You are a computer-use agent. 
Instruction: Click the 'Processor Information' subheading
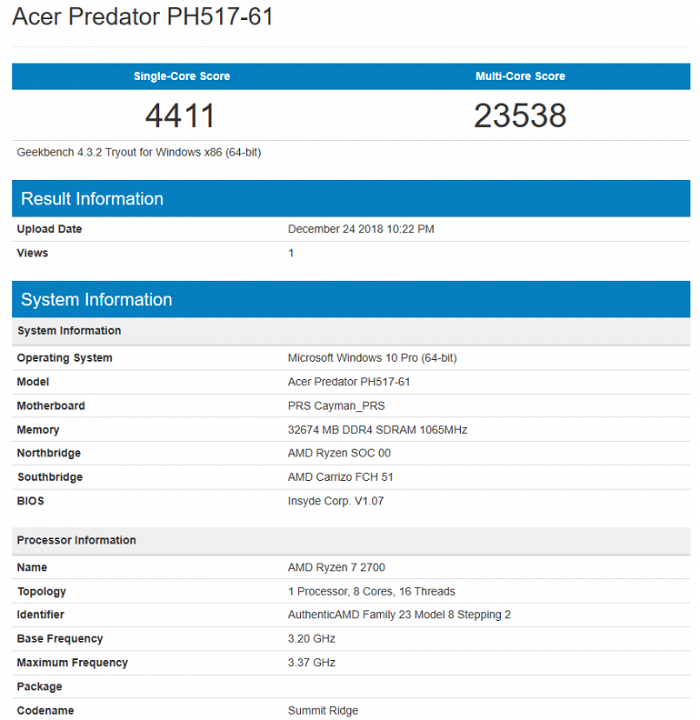[351, 540]
